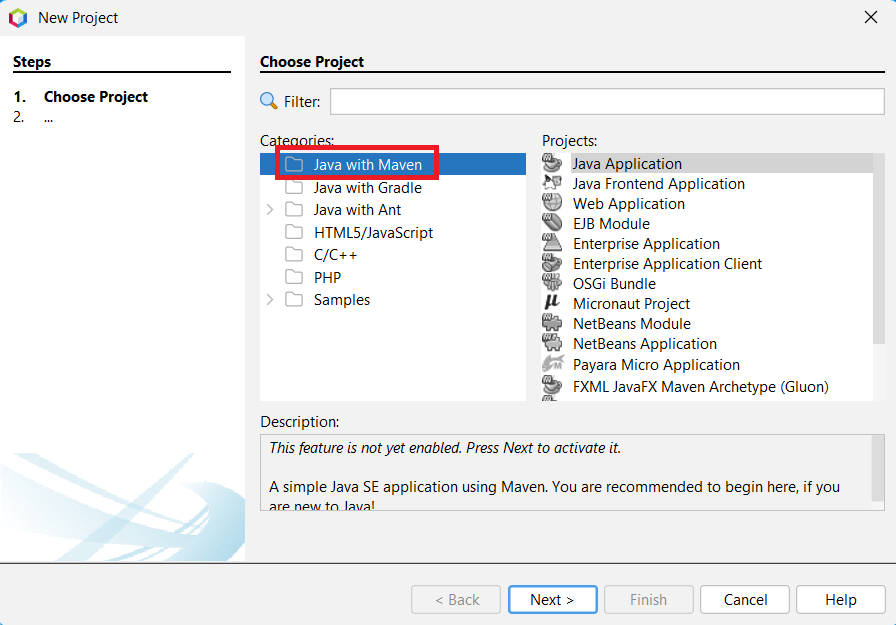Click the Micronaut Project mu icon
Image resolution: width=896 pixels, height=625 pixels.
pyautogui.click(x=552, y=303)
